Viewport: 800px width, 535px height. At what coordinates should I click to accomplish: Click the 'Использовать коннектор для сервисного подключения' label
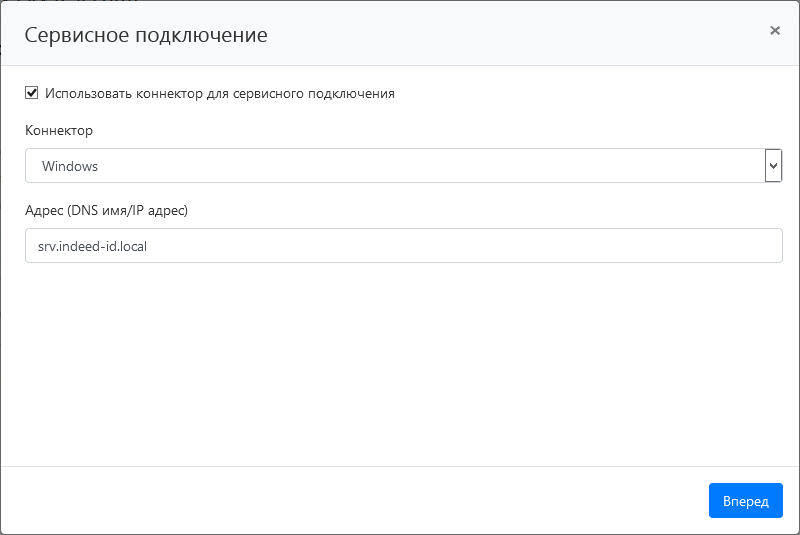pyautogui.click(x=219, y=94)
